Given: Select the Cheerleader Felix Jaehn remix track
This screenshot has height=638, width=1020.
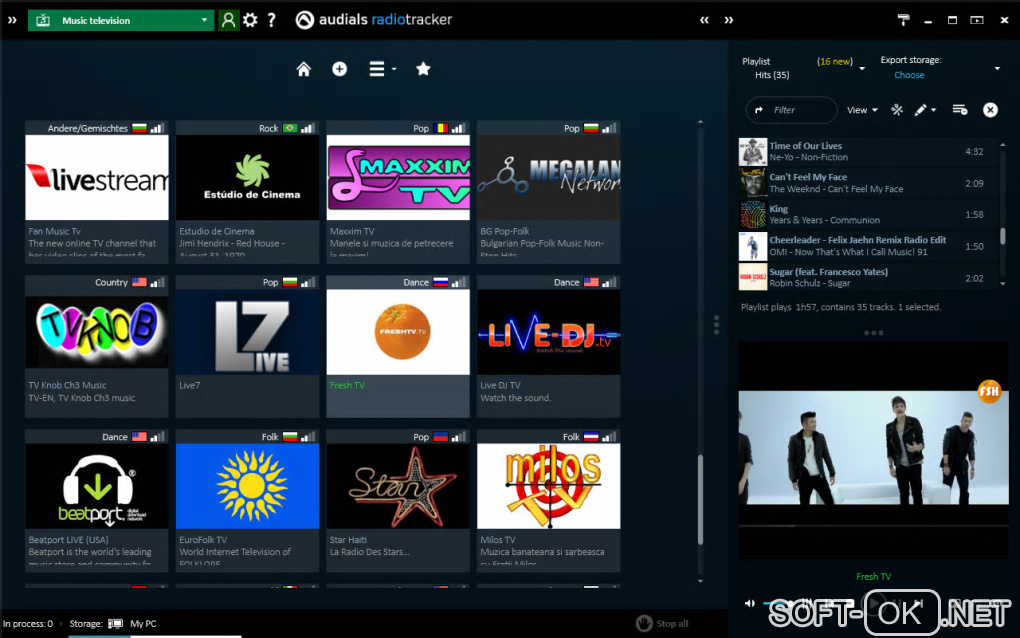Looking at the screenshot, I should [x=868, y=246].
